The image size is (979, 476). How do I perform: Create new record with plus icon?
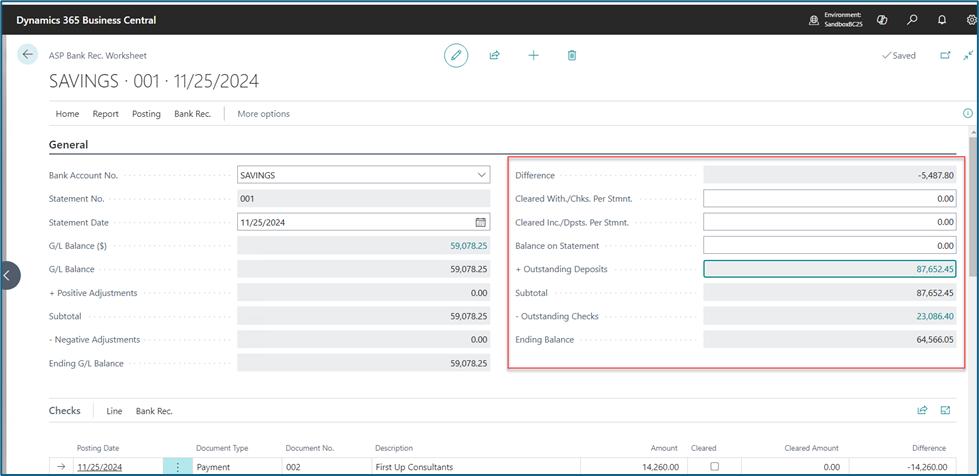(x=533, y=55)
